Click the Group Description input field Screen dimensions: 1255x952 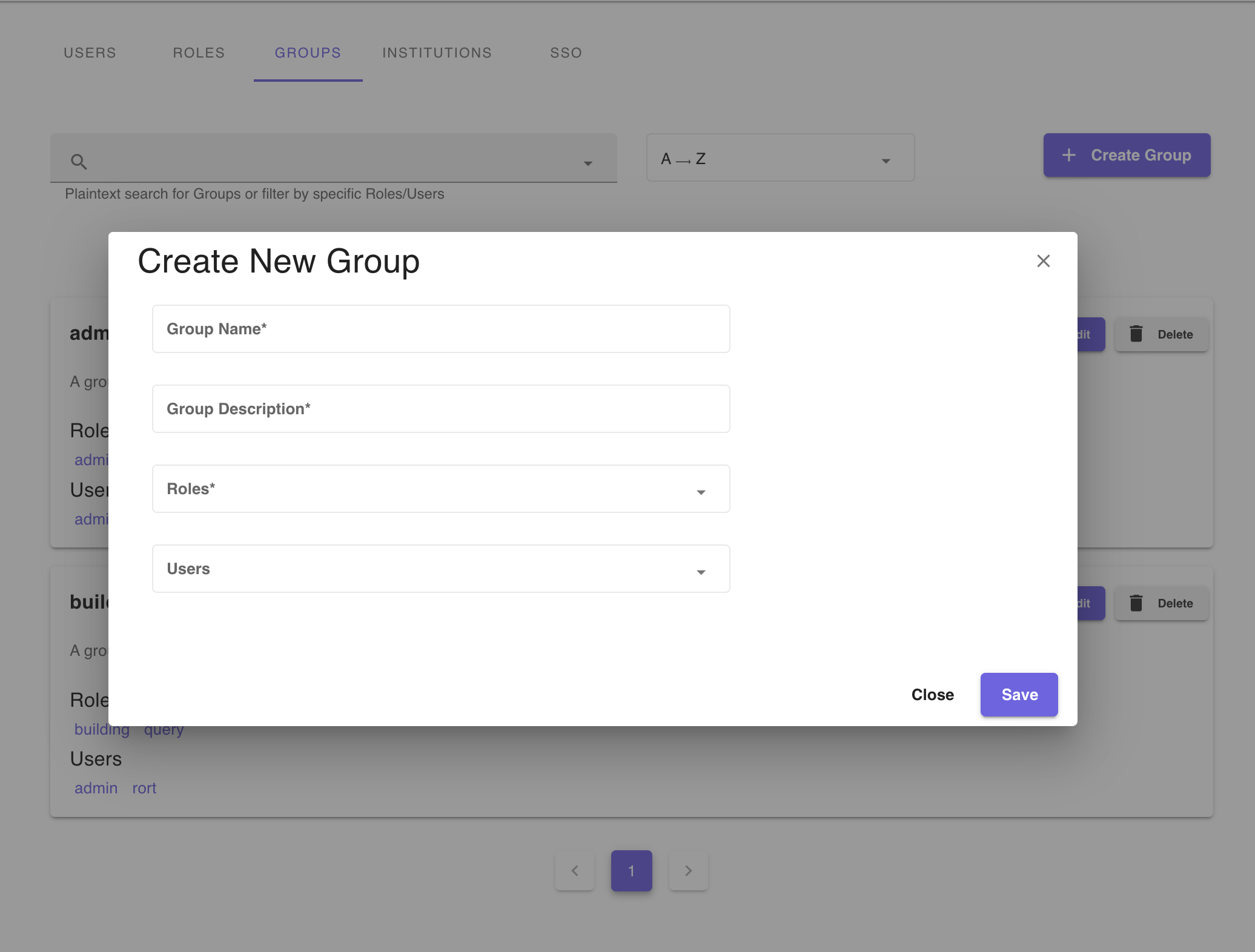(x=441, y=409)
